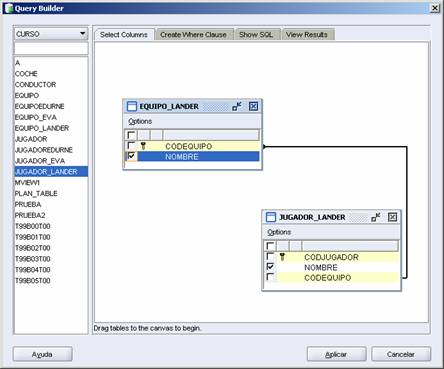Click the Query Builder title bar icon
This screenshot has height=369, width=444.
[x=8, y=8]
